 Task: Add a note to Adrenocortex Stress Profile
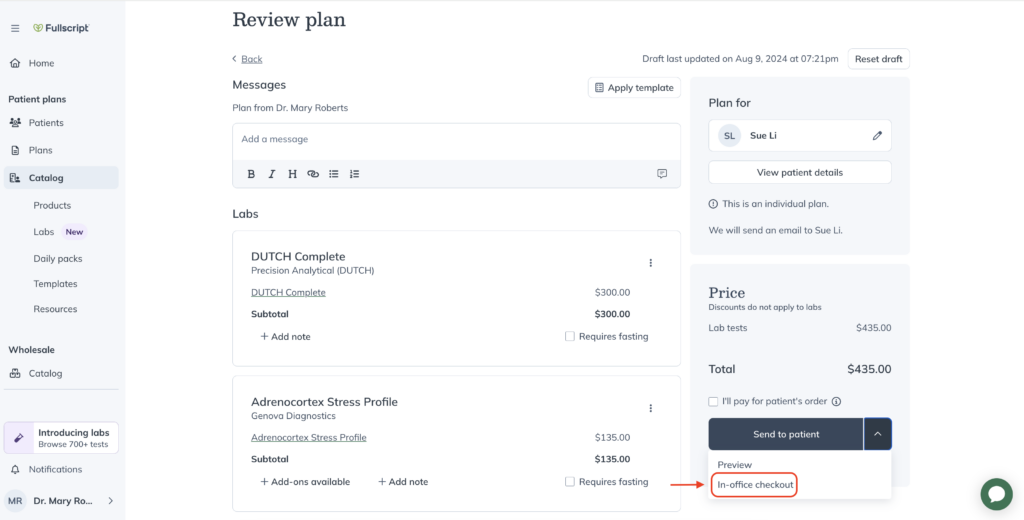(x=403, y=481)
